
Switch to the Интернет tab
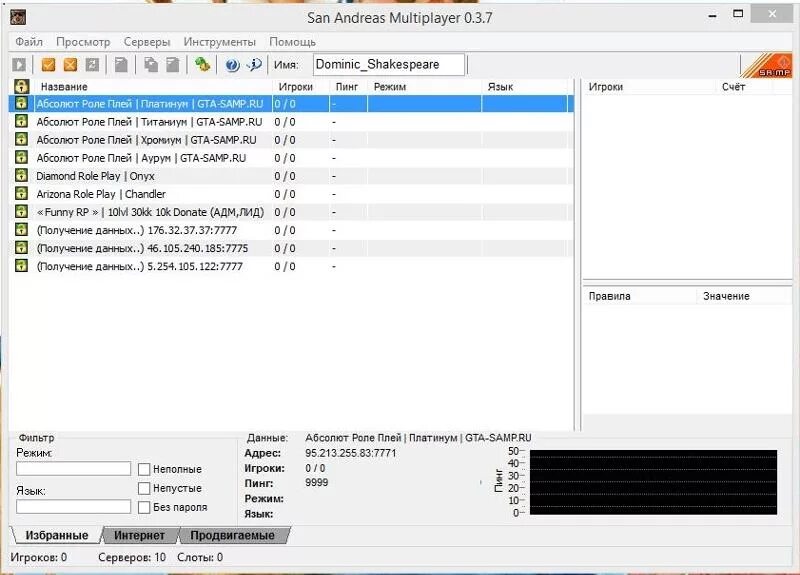pyautogui.click(x=139, y=535)
